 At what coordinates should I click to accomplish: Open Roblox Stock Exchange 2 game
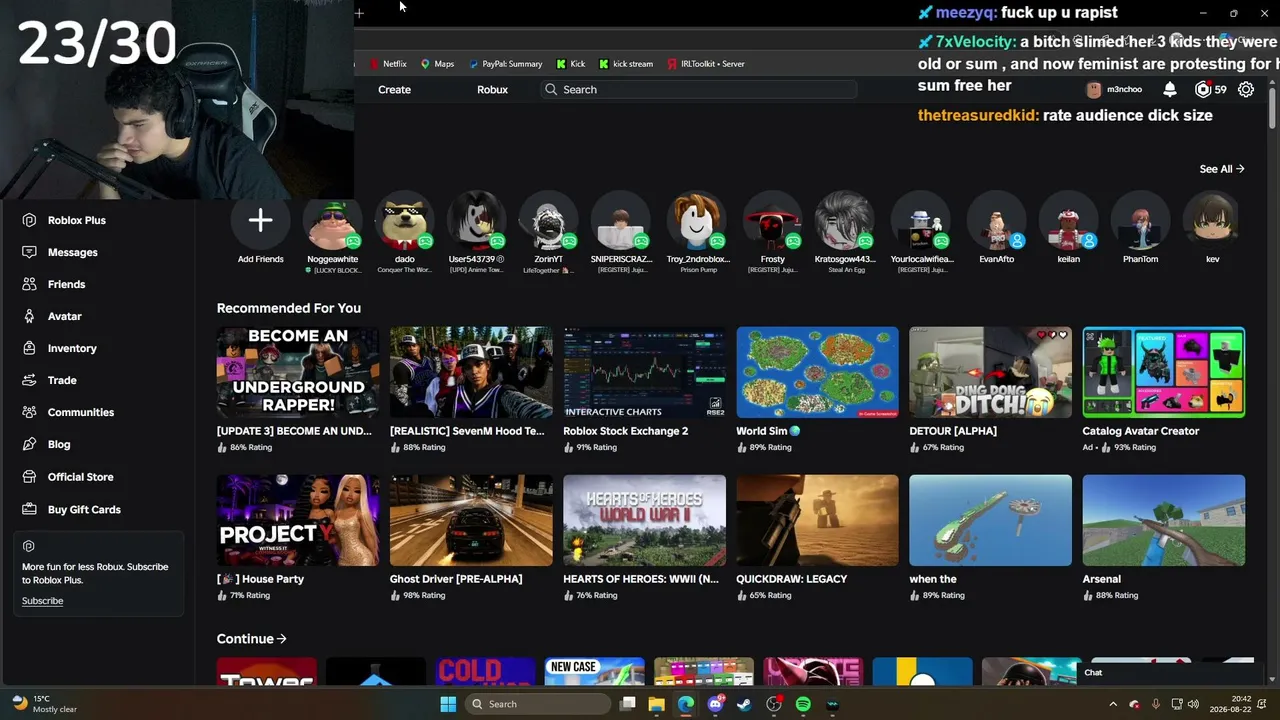click(644, 372)
